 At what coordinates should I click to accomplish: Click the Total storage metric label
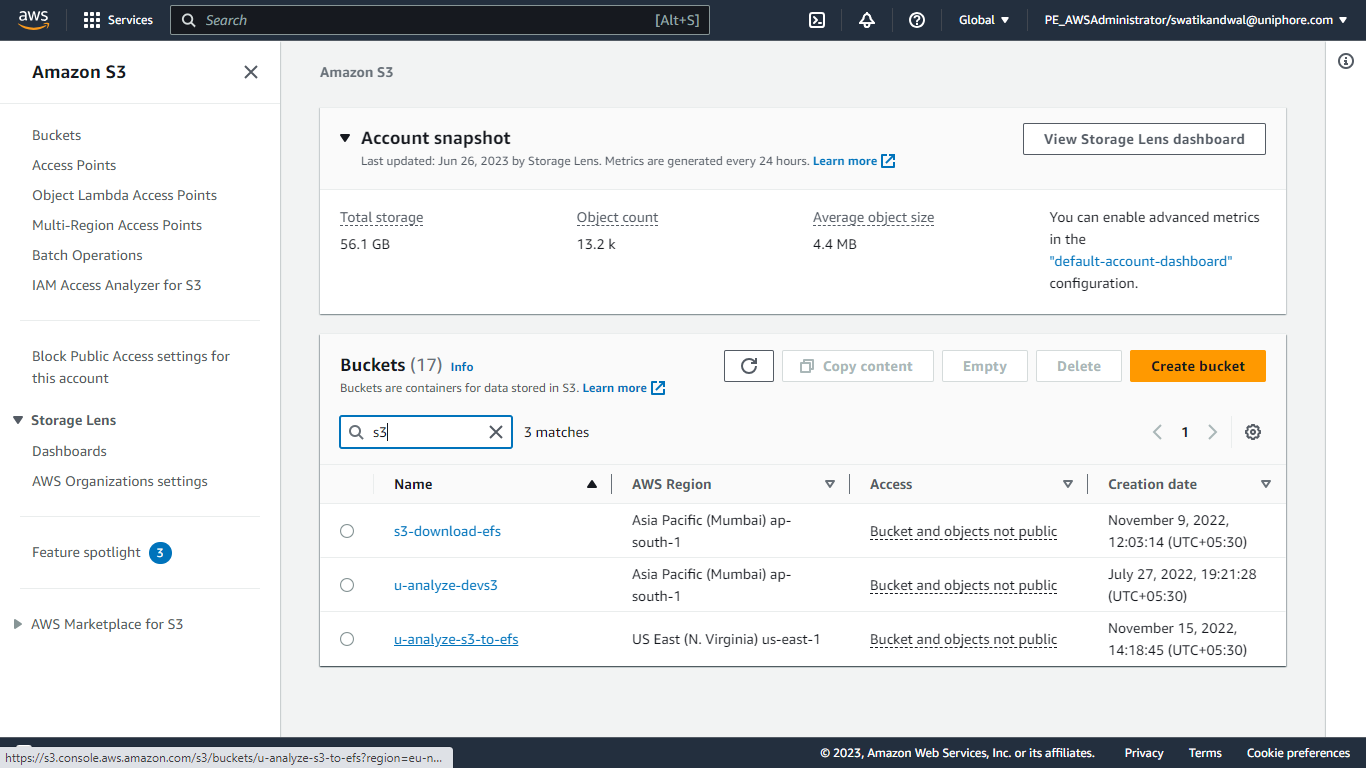click(381, 217)
